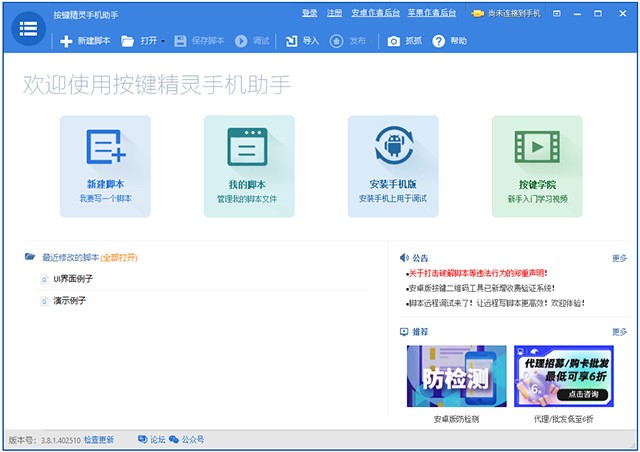Image resolution: width=640 pixels, height=452 pixels.
Task: Click 检查更新 in the status bar
Action: [x=99, y=440]
